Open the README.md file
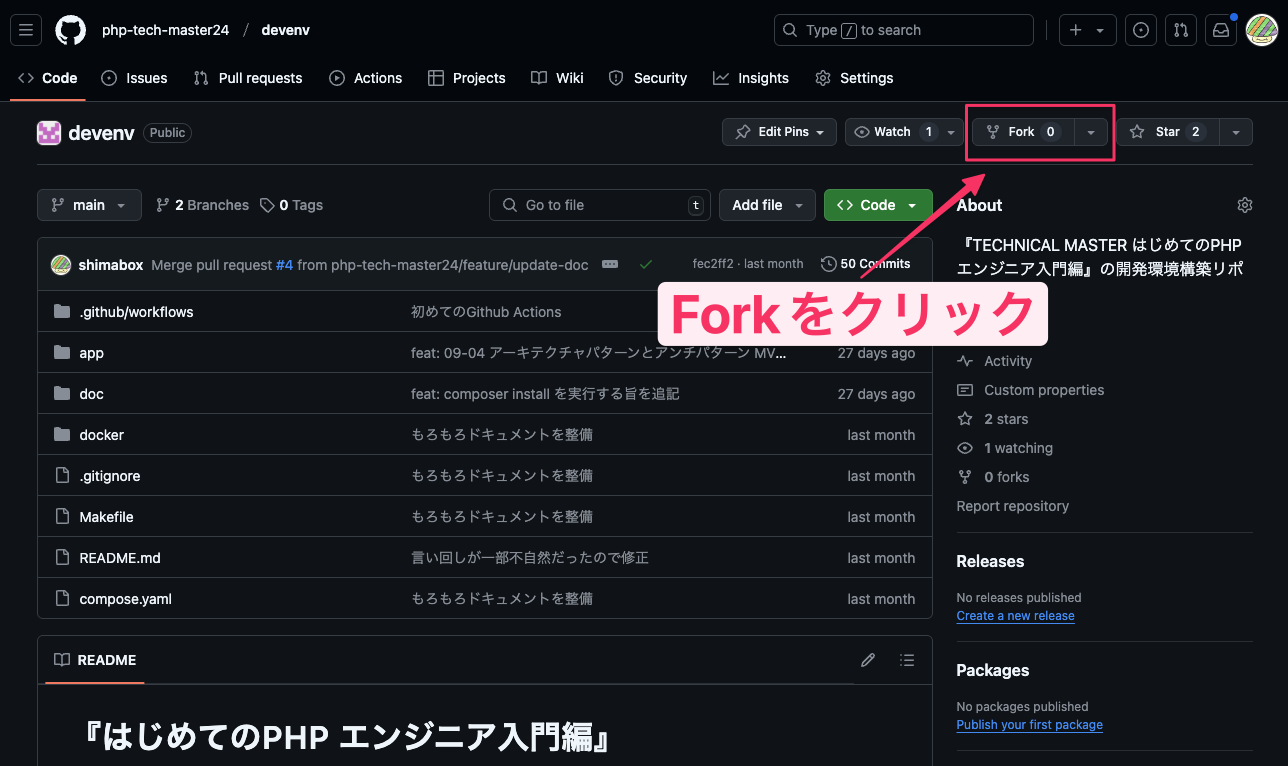The image size is (1288, 766). pos(120,558)
